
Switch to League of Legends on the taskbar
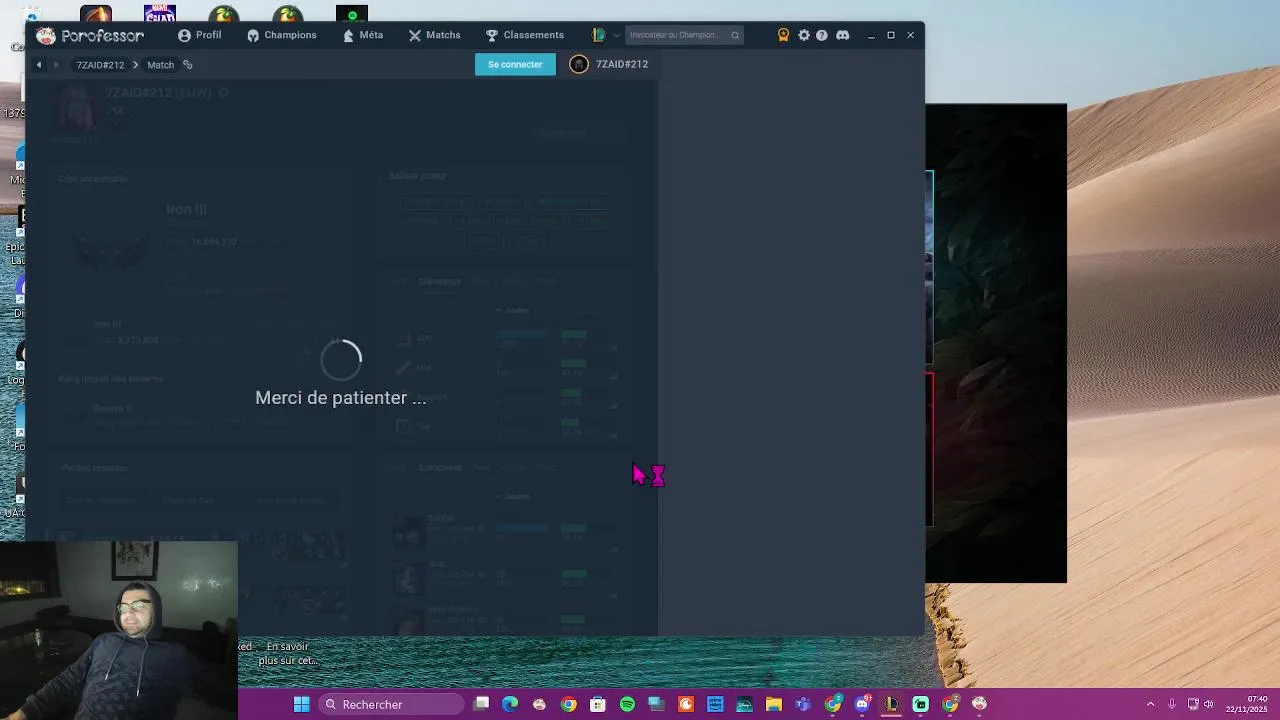891,704
